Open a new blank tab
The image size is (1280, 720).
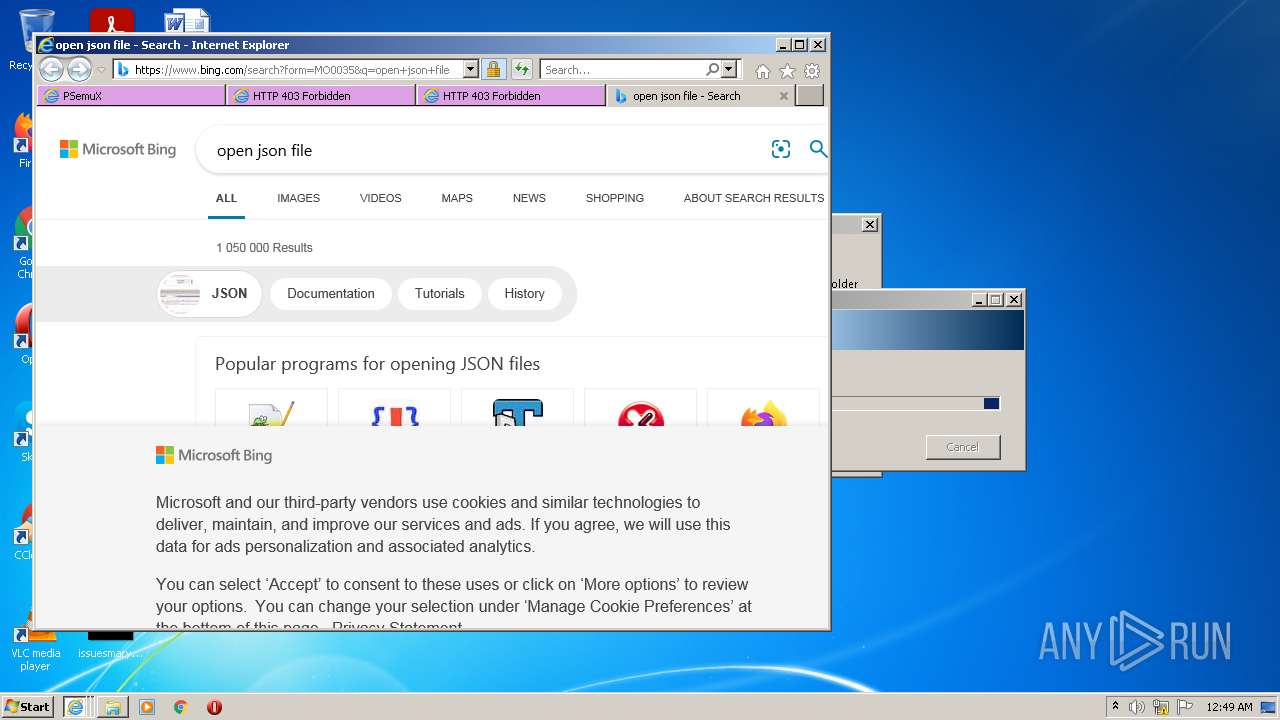810,96
